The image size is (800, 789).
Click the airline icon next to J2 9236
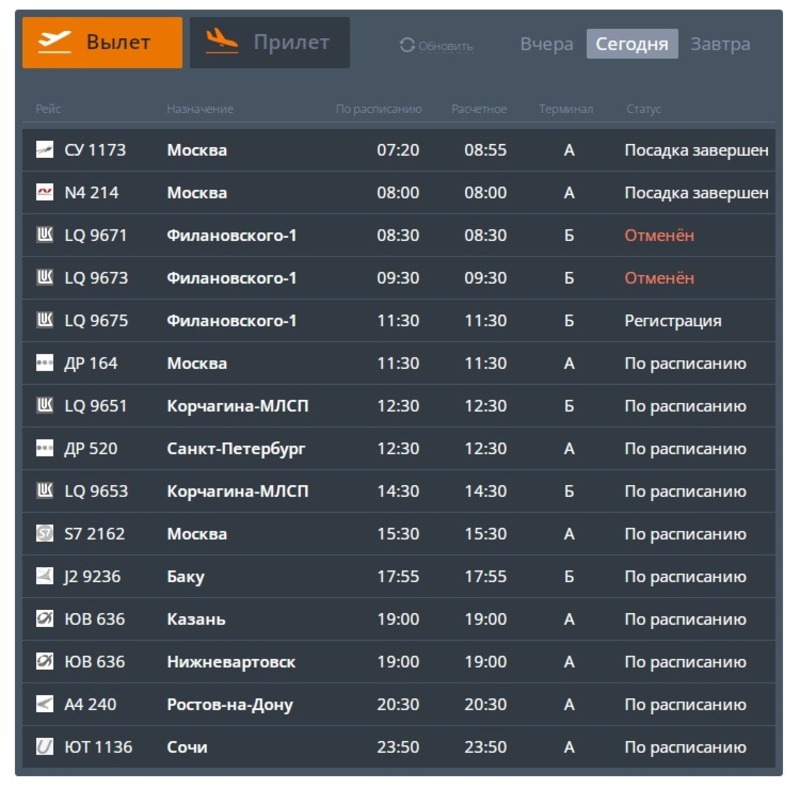point(44,577)
